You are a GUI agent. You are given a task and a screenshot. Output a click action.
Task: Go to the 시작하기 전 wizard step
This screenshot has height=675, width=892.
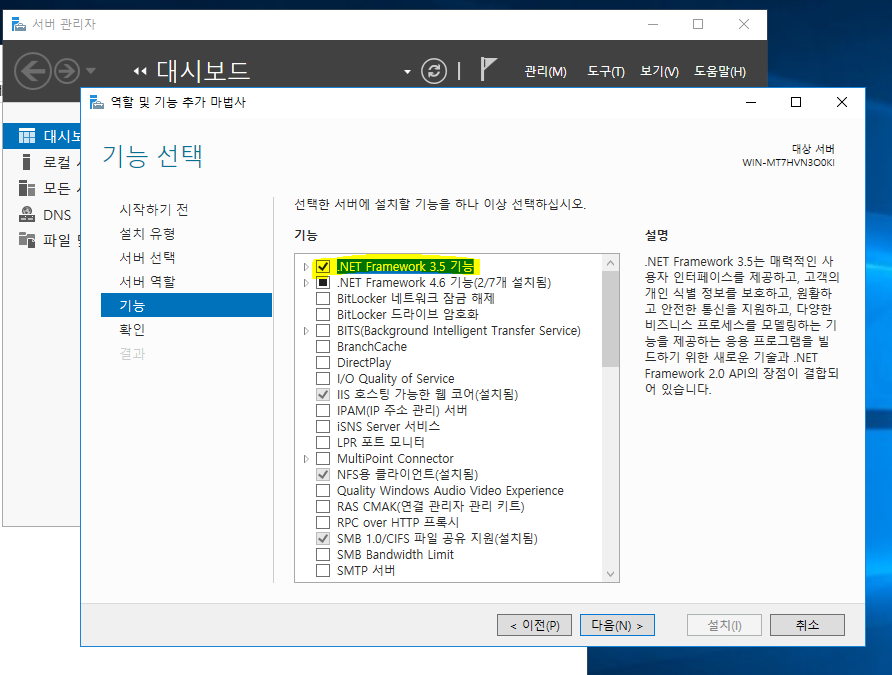(154, 210)
